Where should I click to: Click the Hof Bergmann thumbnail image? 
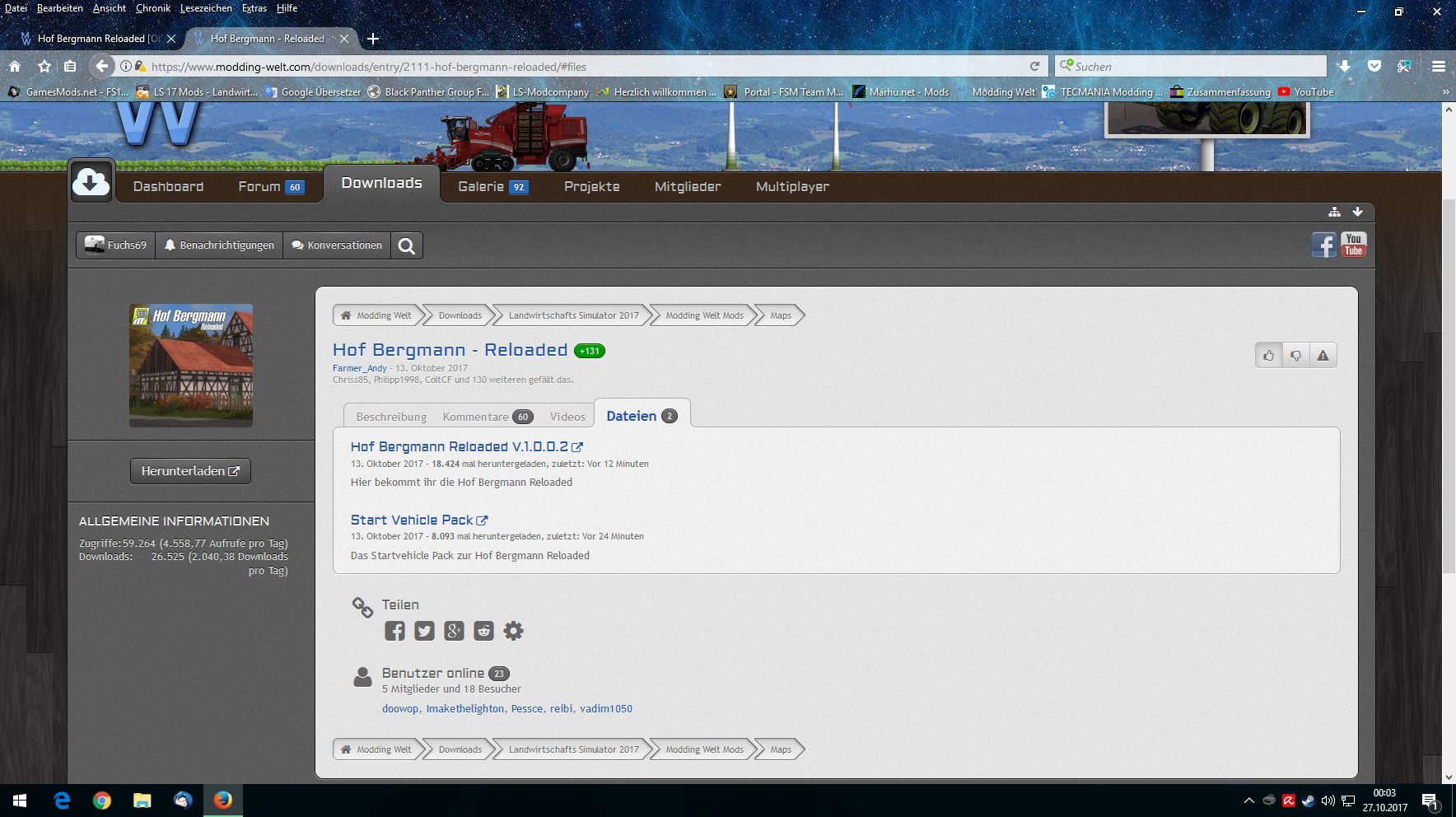pos(191,365)
